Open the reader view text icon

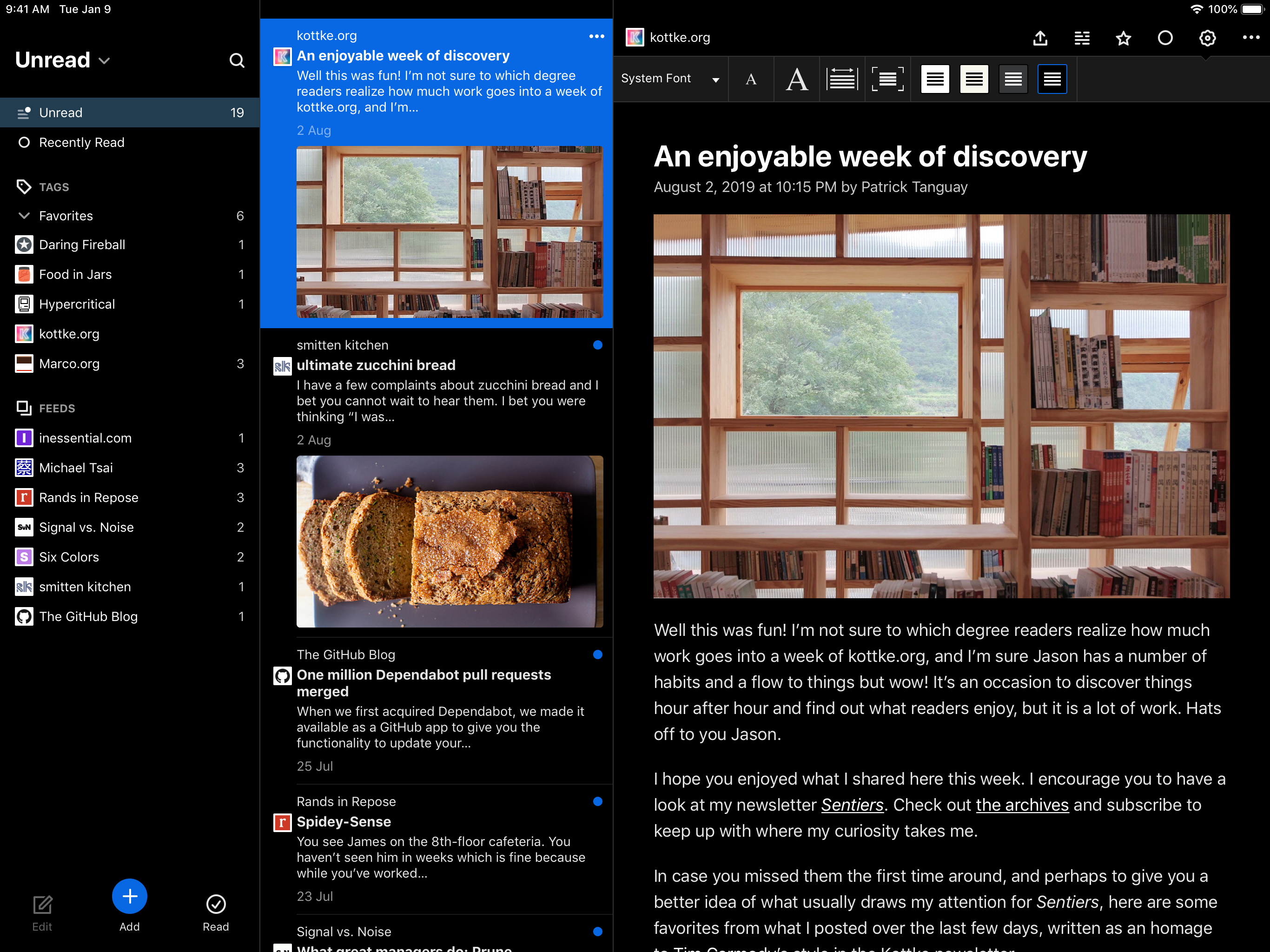(x=1082, y=38)
